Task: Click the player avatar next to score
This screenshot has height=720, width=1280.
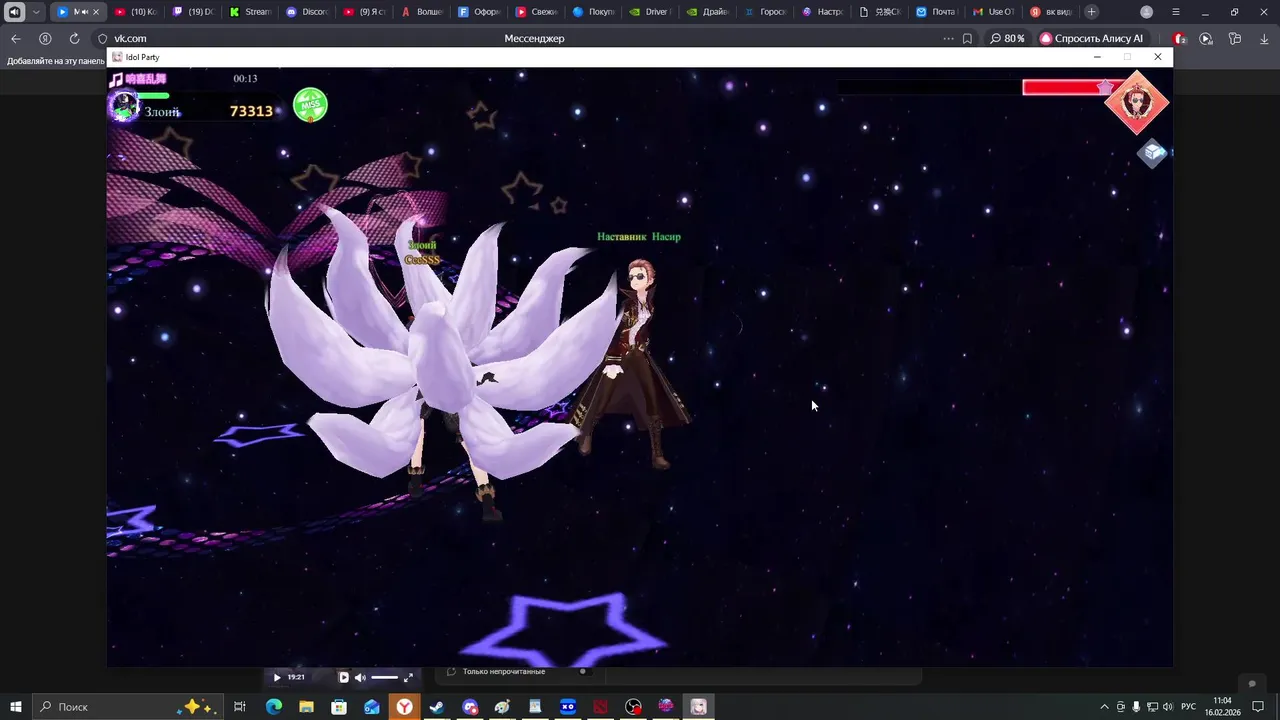Action: (124, 106)
